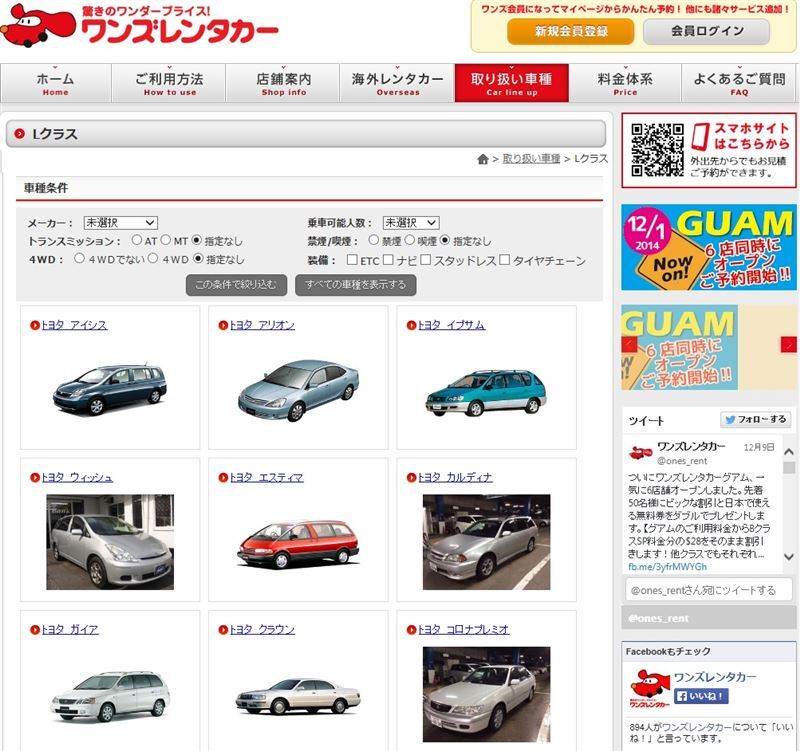Select the MT transmission radio button
This screenshot has width=800, height=751.
[x=166, y=240]
